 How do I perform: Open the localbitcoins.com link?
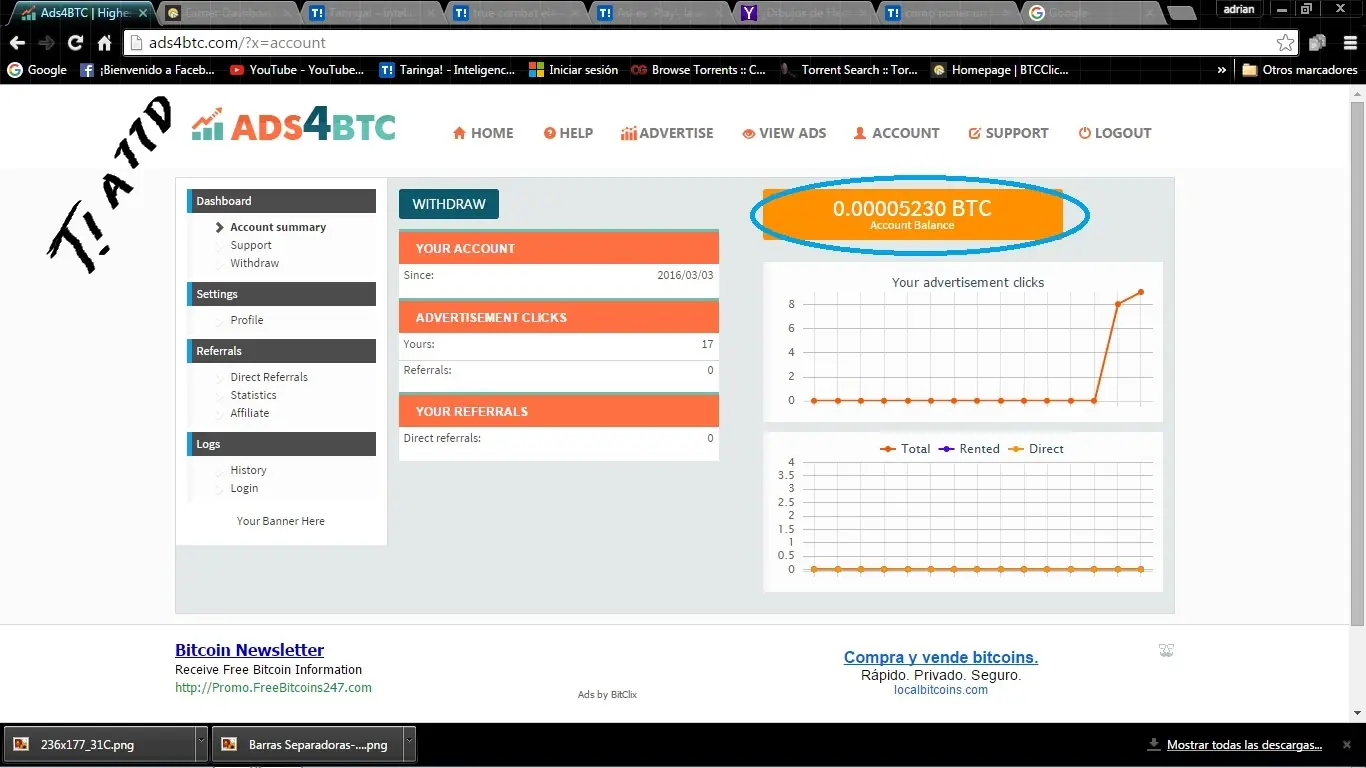[941, 690]
